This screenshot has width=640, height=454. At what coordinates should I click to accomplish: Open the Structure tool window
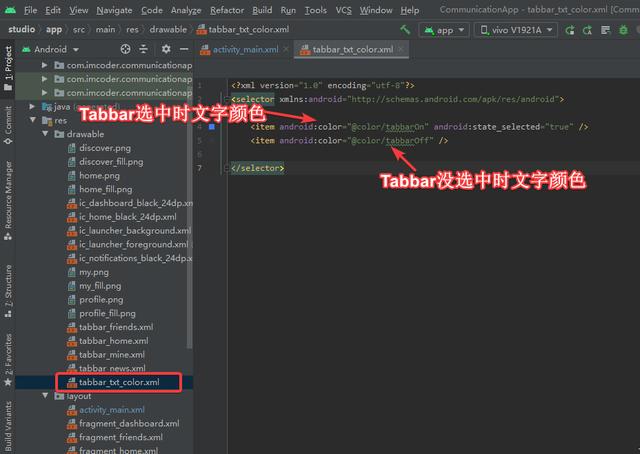[8, 291]
